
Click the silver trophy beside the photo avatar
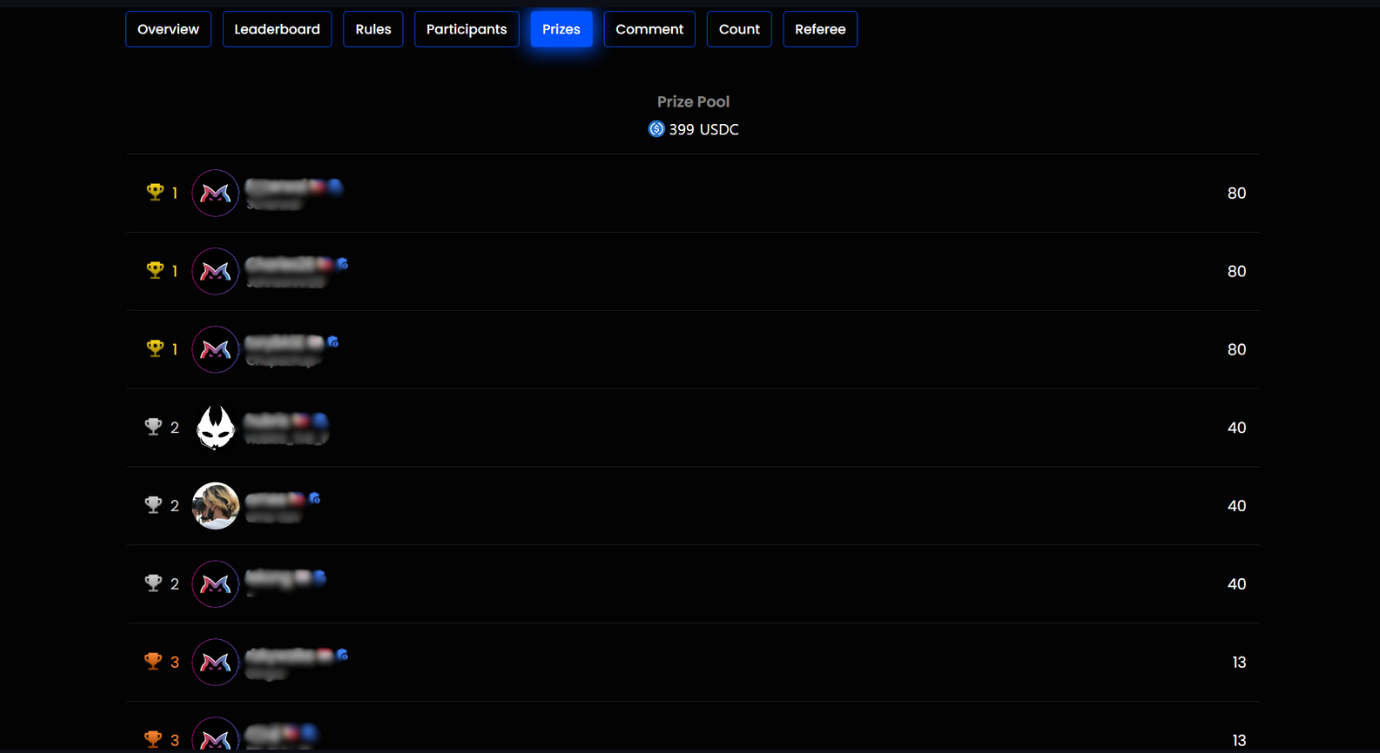tap(153, 505)
